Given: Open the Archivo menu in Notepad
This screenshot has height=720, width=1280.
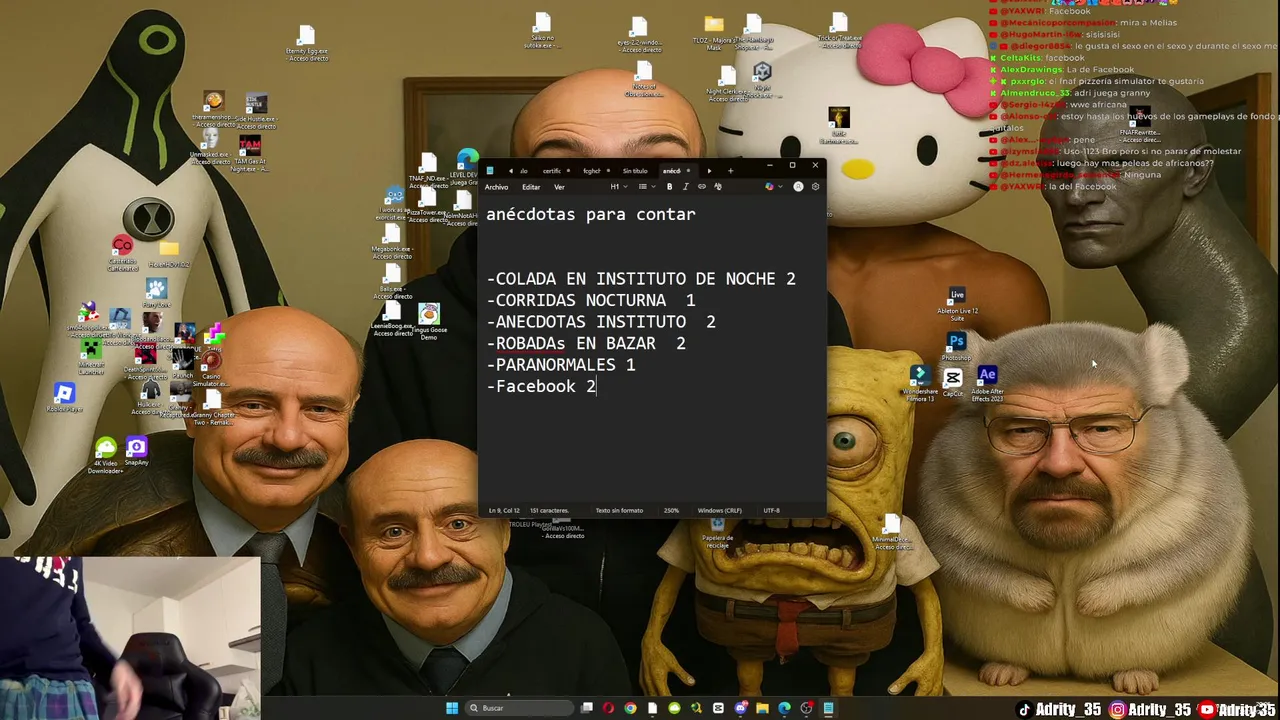Looking at the screenshot, I should coord(496,187).
